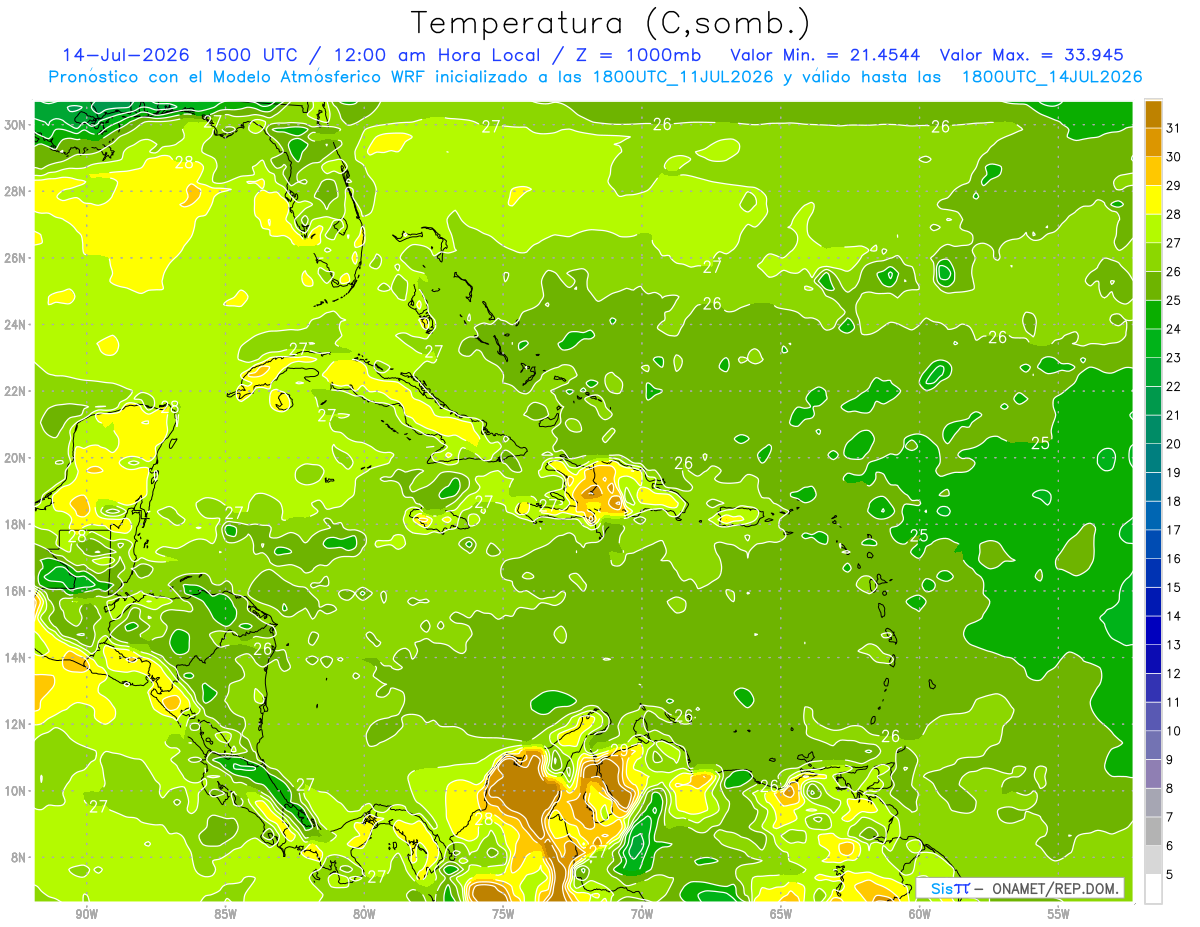Screen dimensions: 1200x927
Task: Click legend value 24
Action: tap(1174, 329)
